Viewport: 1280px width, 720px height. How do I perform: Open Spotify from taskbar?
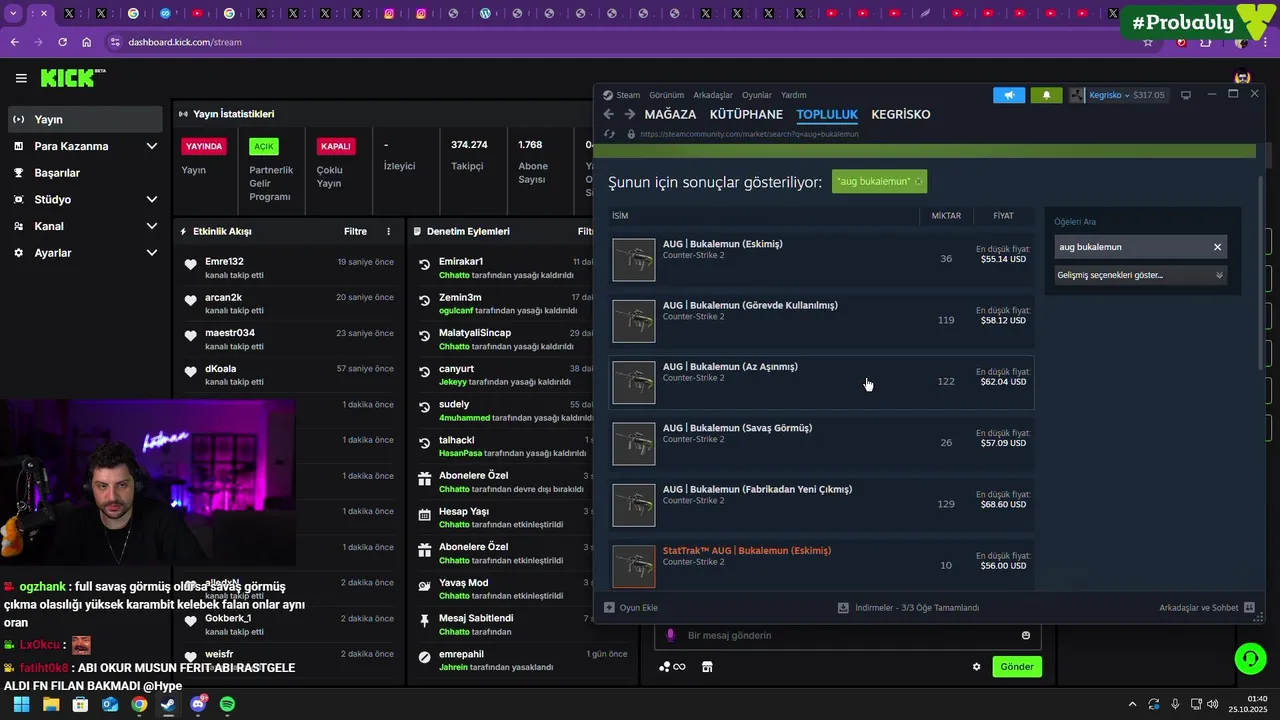click(x=227, y=704)
